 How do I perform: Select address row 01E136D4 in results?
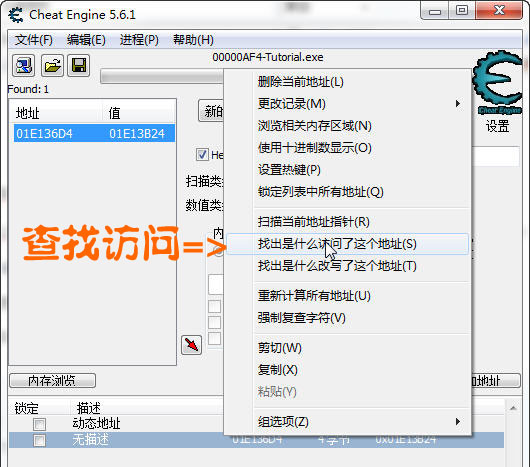[94, 133]
